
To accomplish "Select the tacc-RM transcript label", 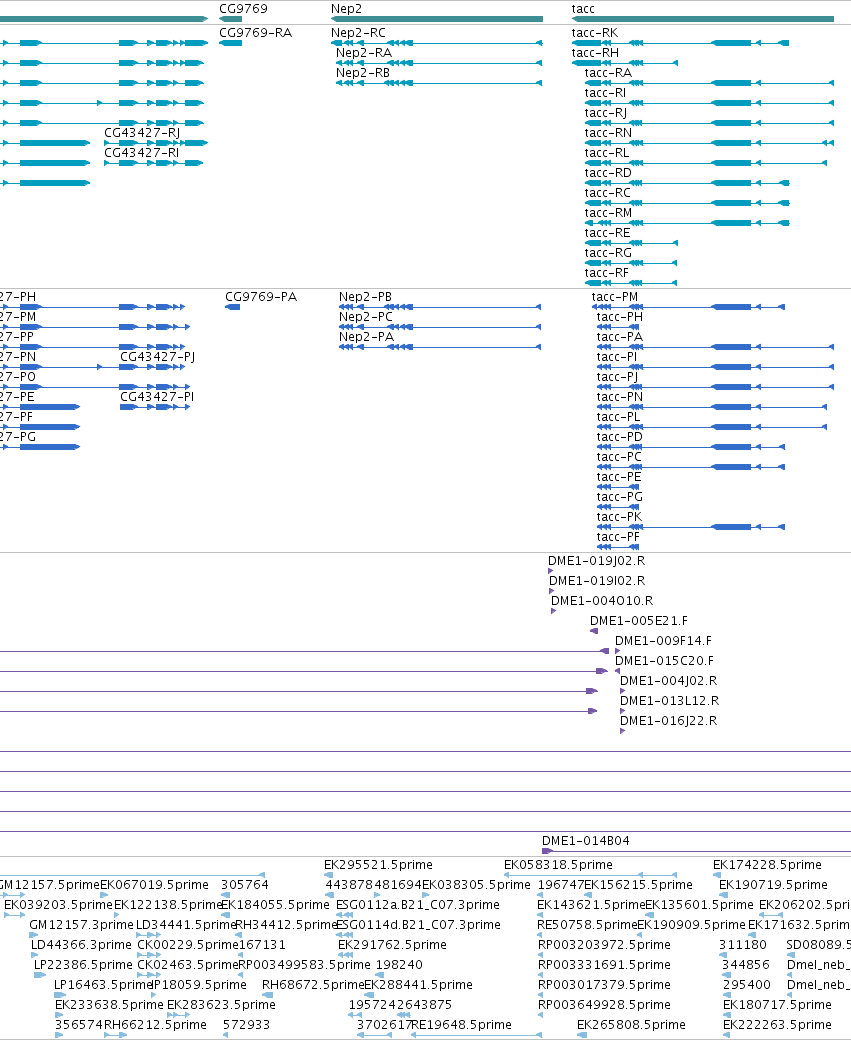I will point(608,212).
